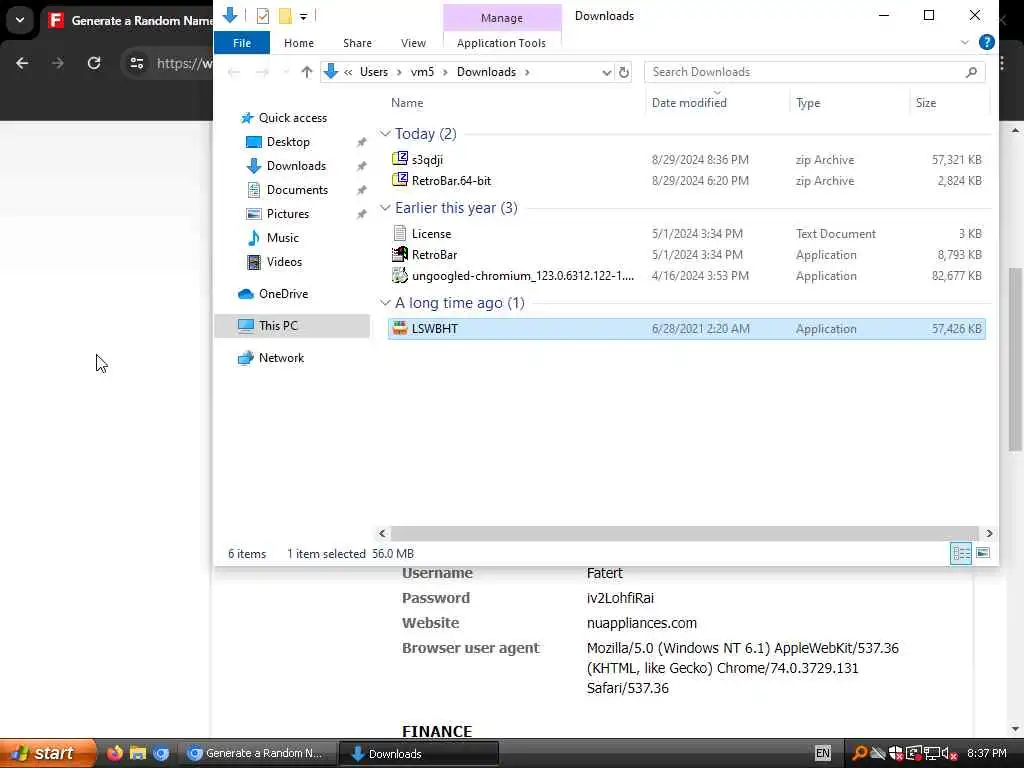Viewport: 1024px width, 768px height.
Task: Go to Desktop in the sidebar
Action: point(288,142)
